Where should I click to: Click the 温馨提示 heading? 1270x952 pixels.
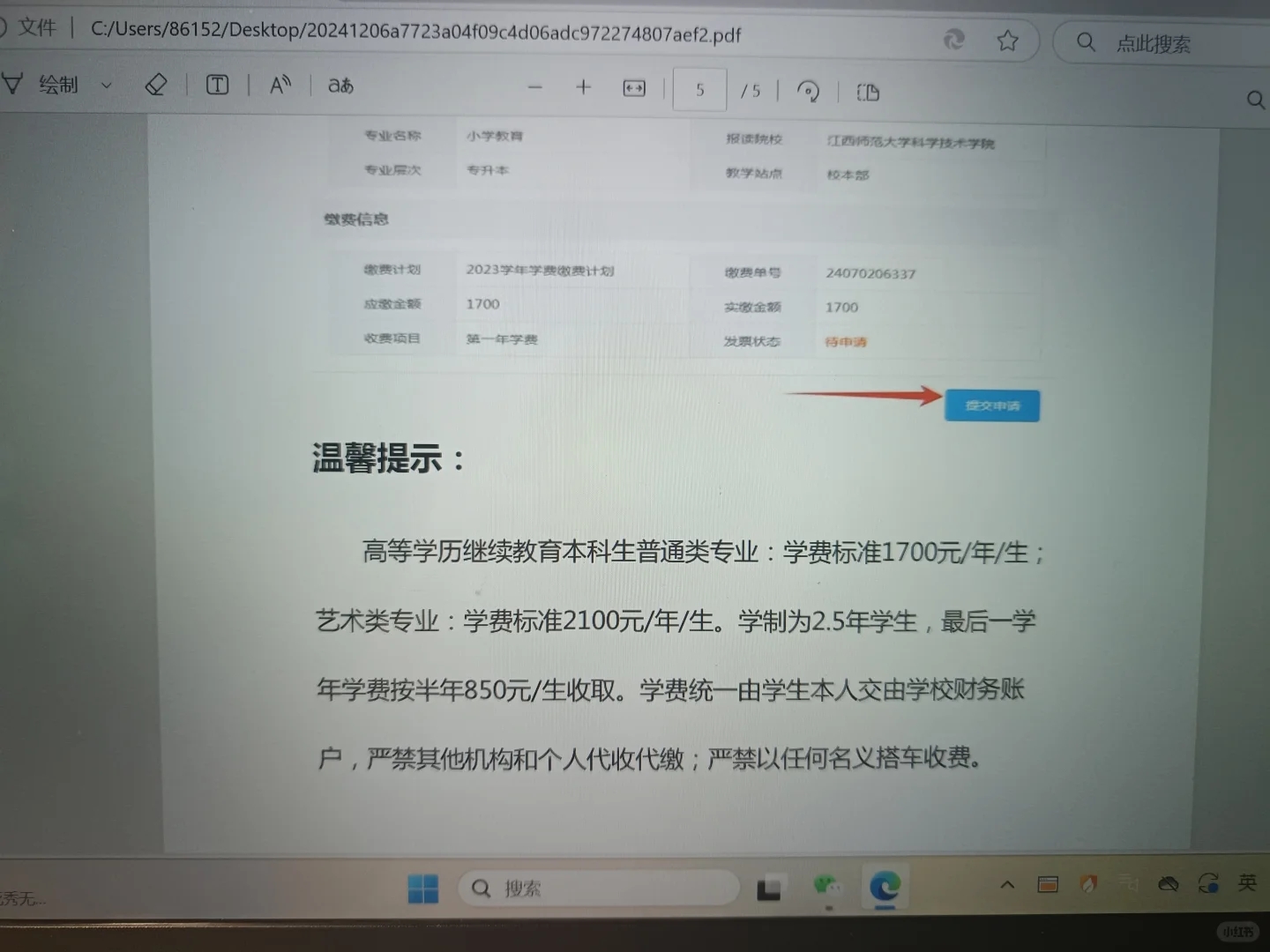coord(388,458)
